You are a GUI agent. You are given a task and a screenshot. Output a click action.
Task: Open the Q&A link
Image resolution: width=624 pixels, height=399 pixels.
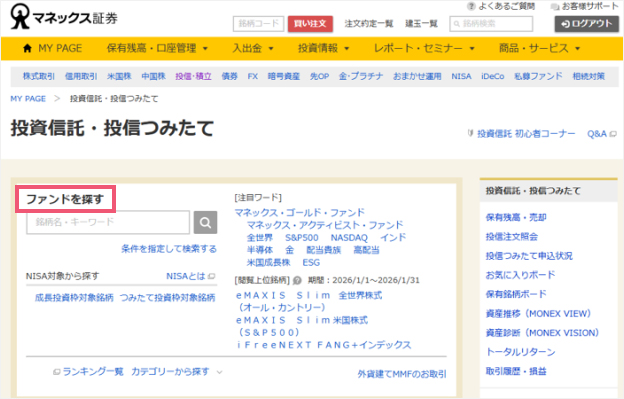pos(597,134)
